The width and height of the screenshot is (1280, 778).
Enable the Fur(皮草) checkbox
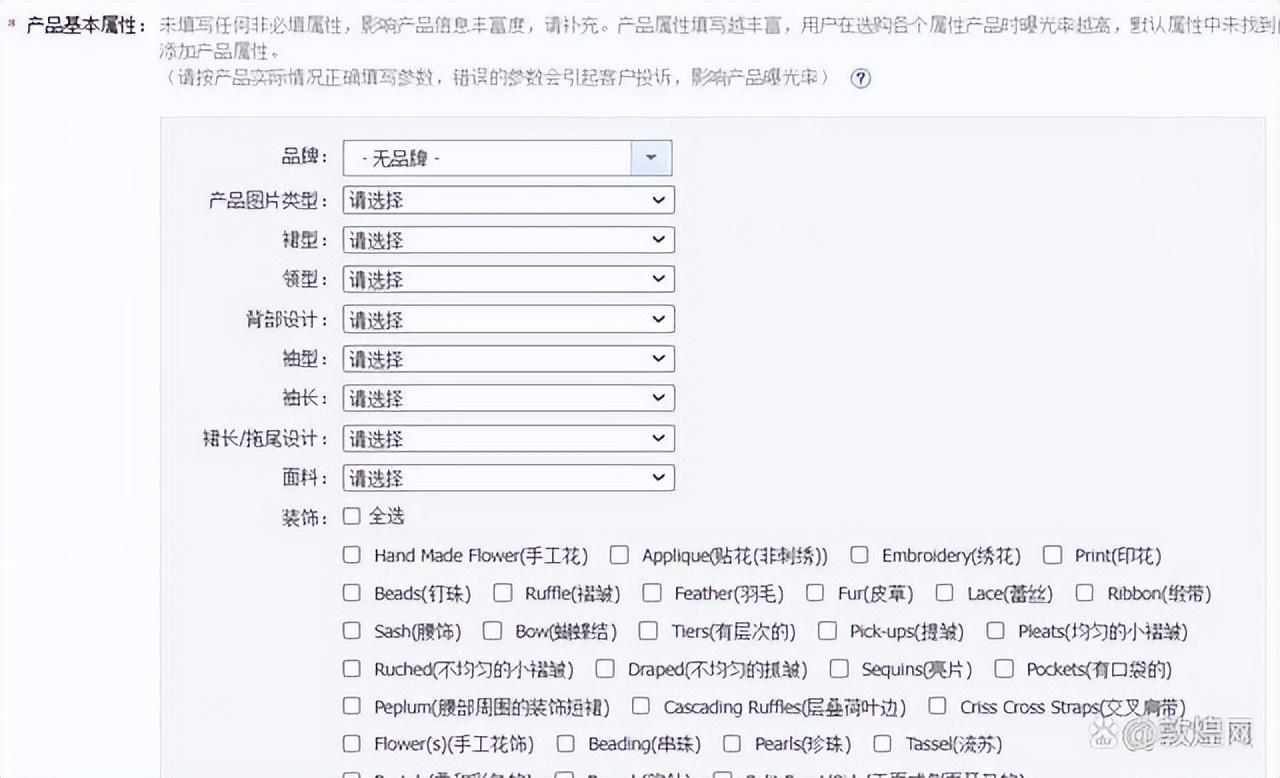coord(815,592)
